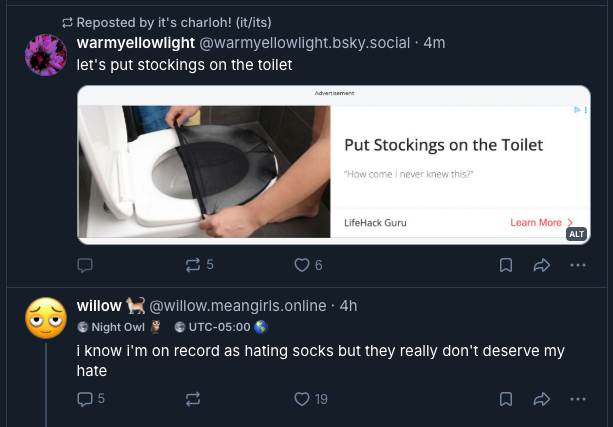The height and width of the screenshot is (427, 613).
Task: Share warmyellowlight's post
Action: 542,265
